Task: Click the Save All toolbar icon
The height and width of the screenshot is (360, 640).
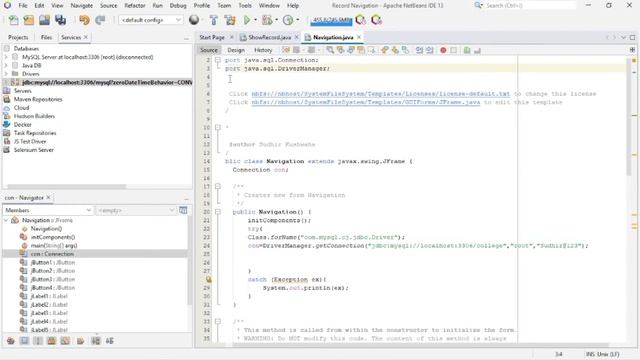Action: (x=60, y=20)
